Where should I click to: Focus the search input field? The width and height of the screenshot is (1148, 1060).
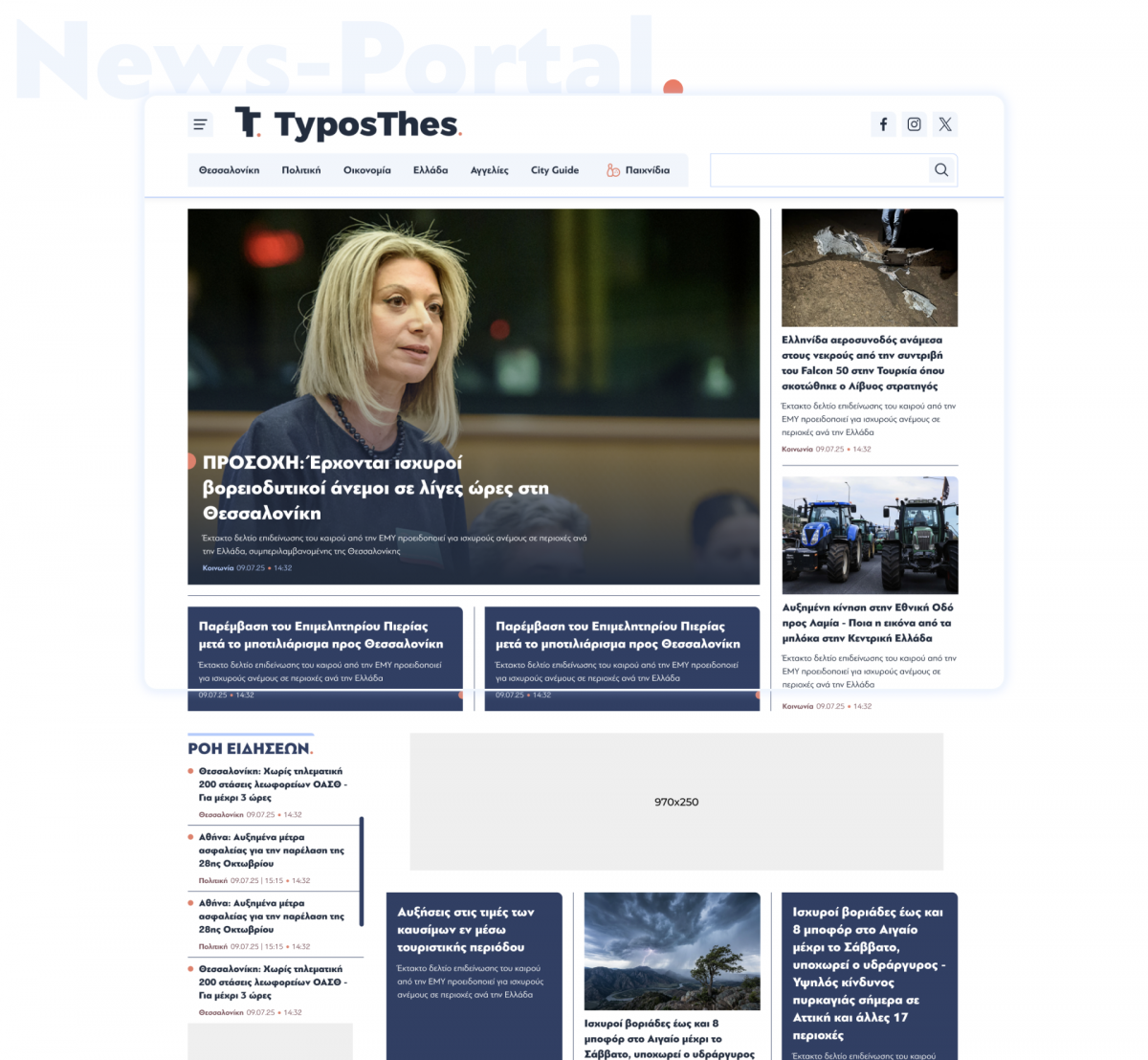pyautogui.click(x=819, y=170)
